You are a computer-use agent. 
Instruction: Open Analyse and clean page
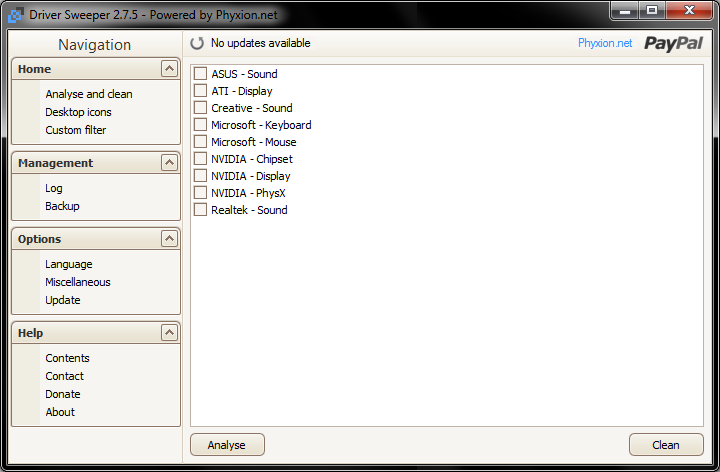89,94
